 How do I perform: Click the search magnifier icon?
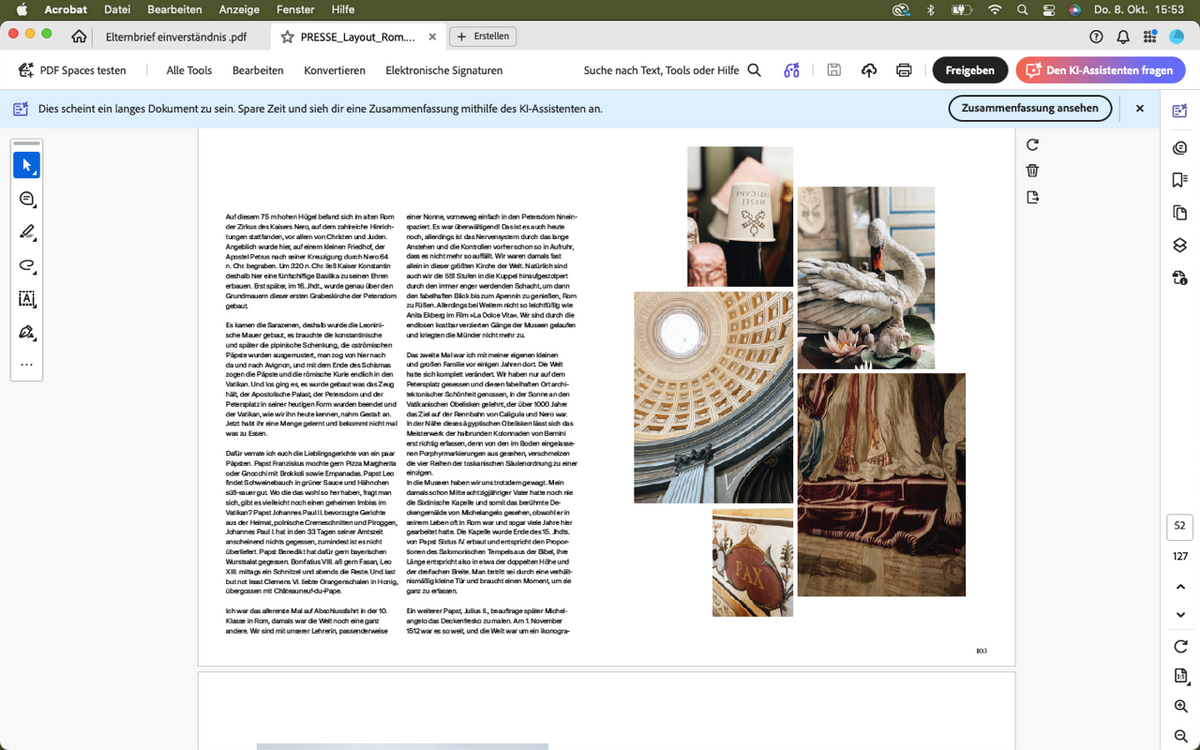[754, 70]
